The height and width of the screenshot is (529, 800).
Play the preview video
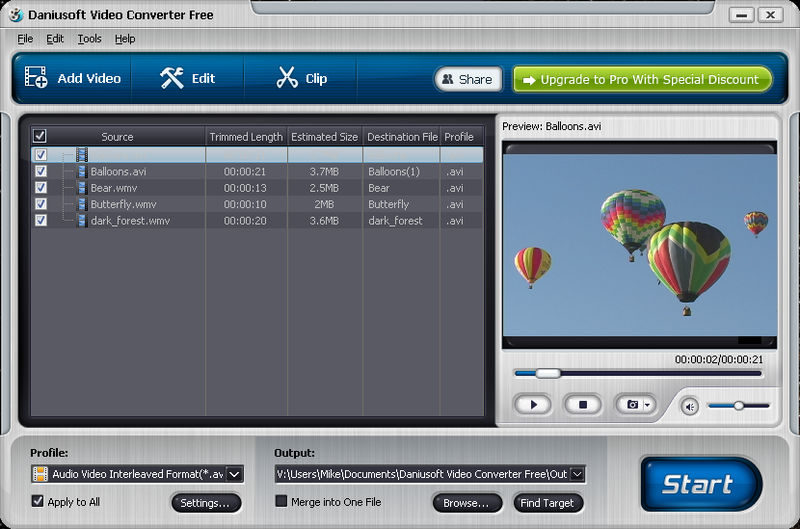(x=533, y=405)
